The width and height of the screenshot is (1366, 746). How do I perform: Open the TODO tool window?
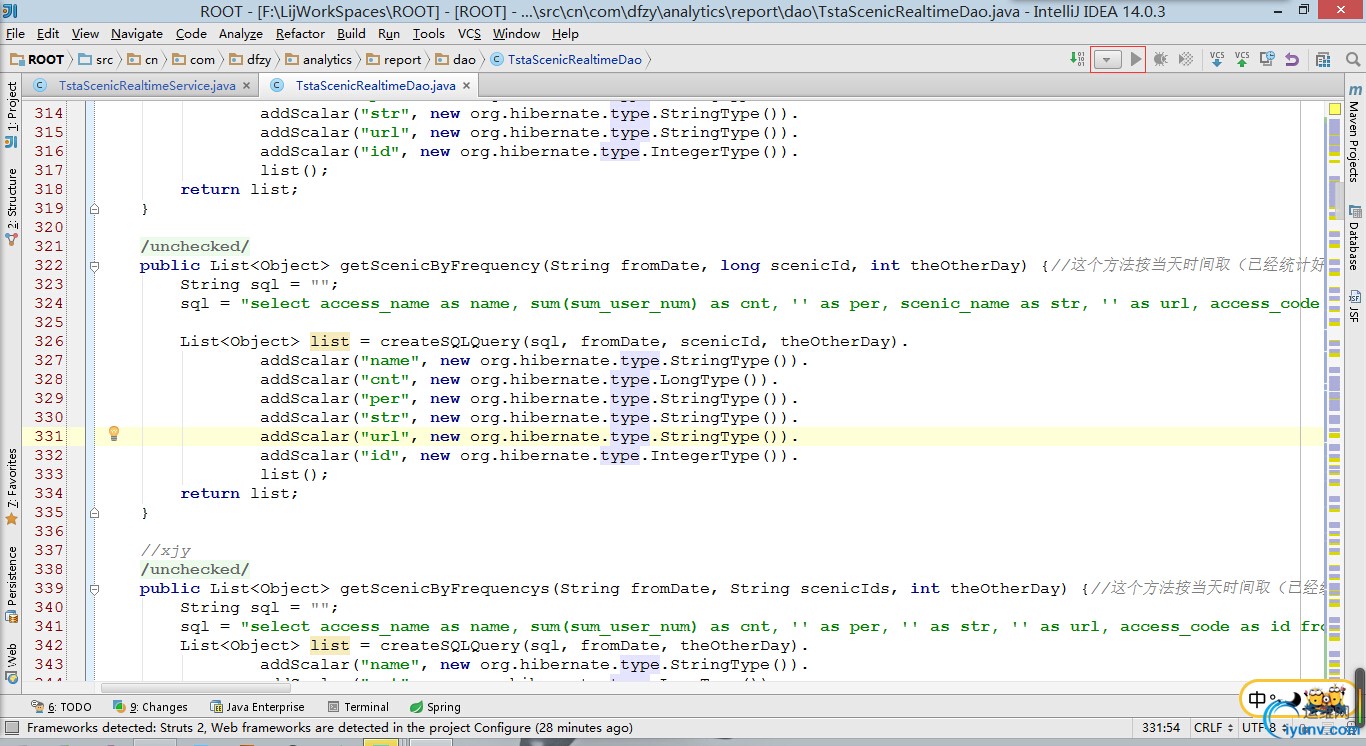pos(61,707)
